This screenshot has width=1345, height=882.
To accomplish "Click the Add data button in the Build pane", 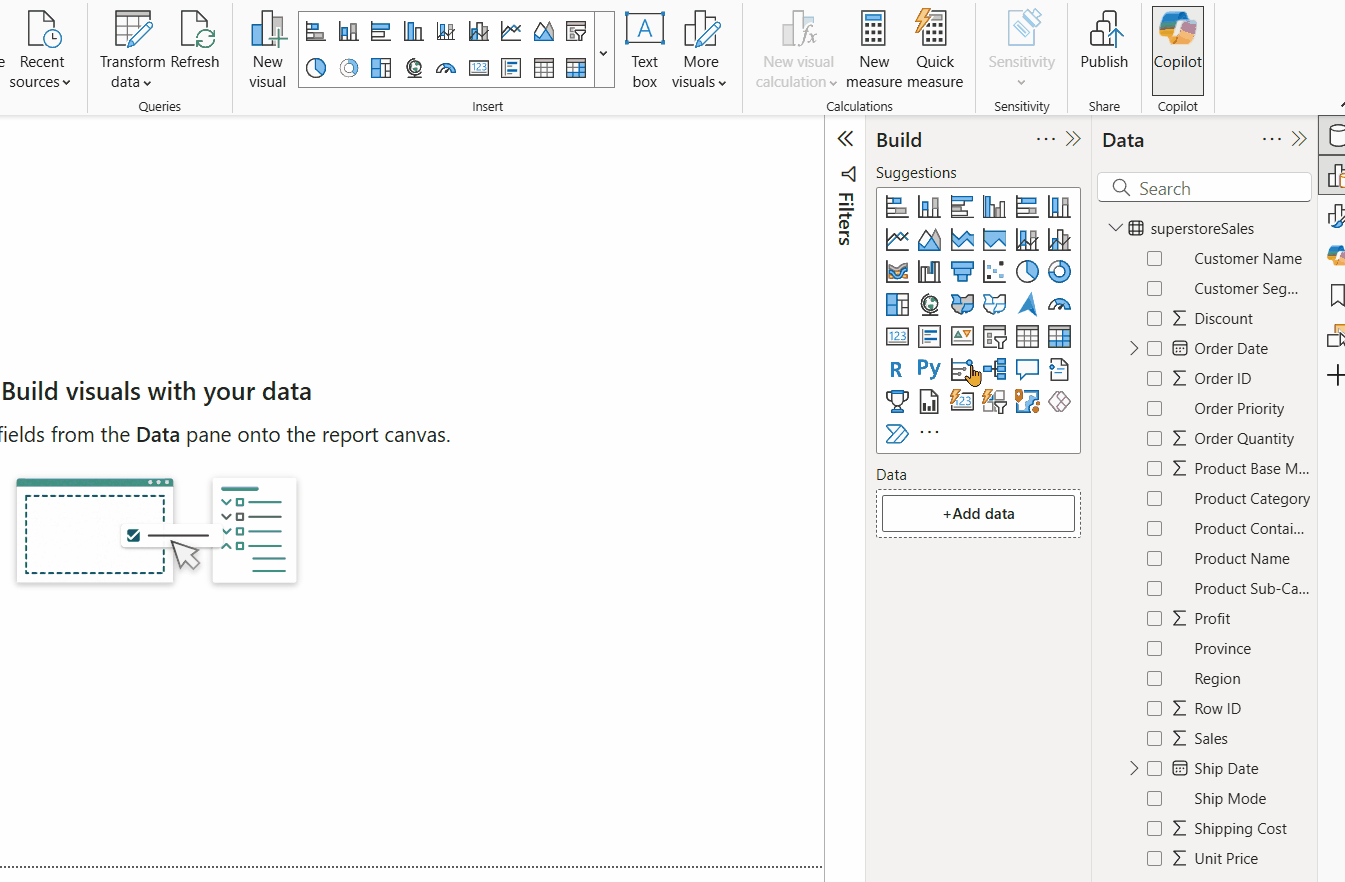I will pyautogui.click(x=977, y=512).
